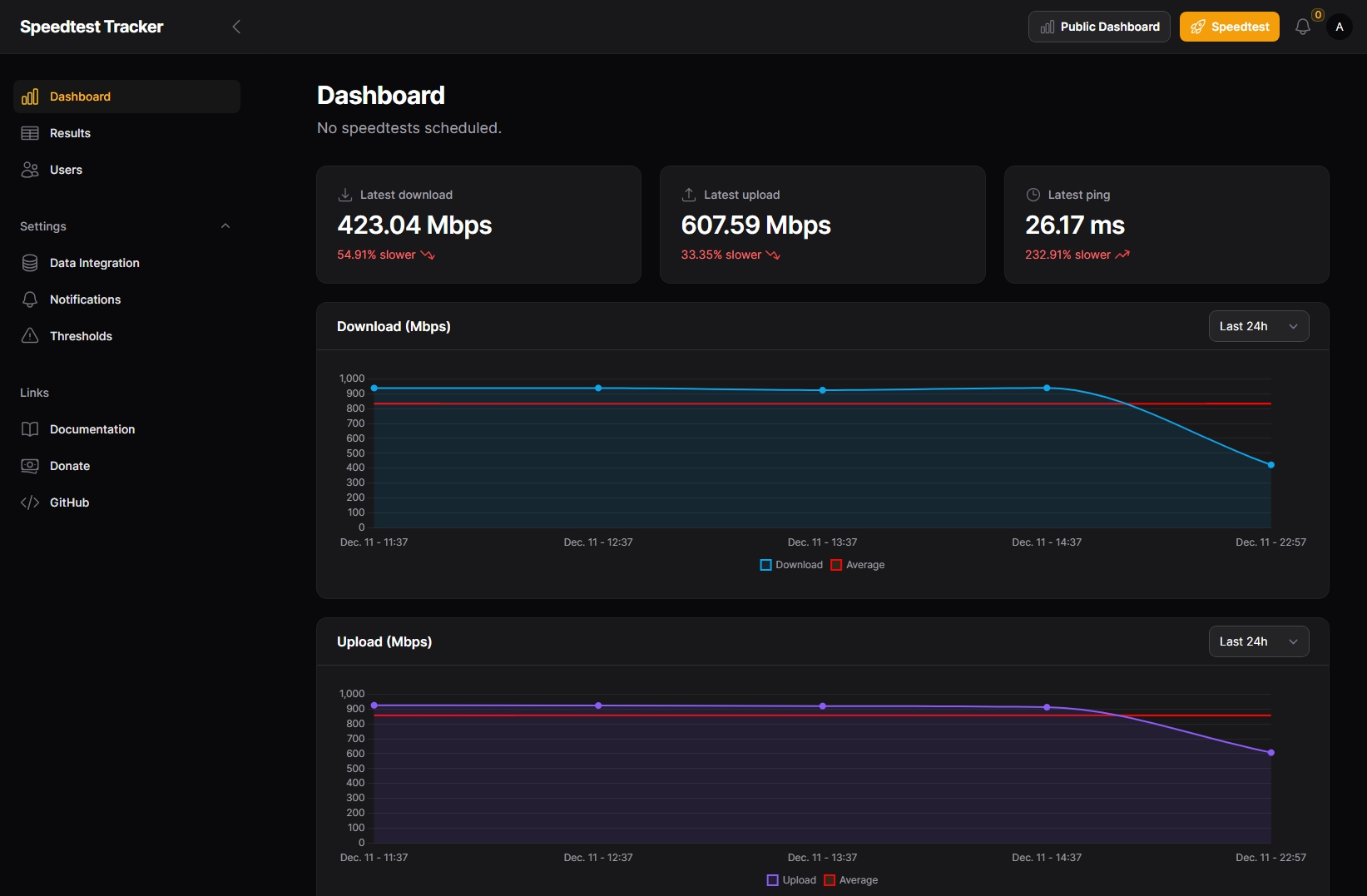Click the Users icon in sidebar
This screenshot has width=1367, height=896.
[x=30, y=170]
